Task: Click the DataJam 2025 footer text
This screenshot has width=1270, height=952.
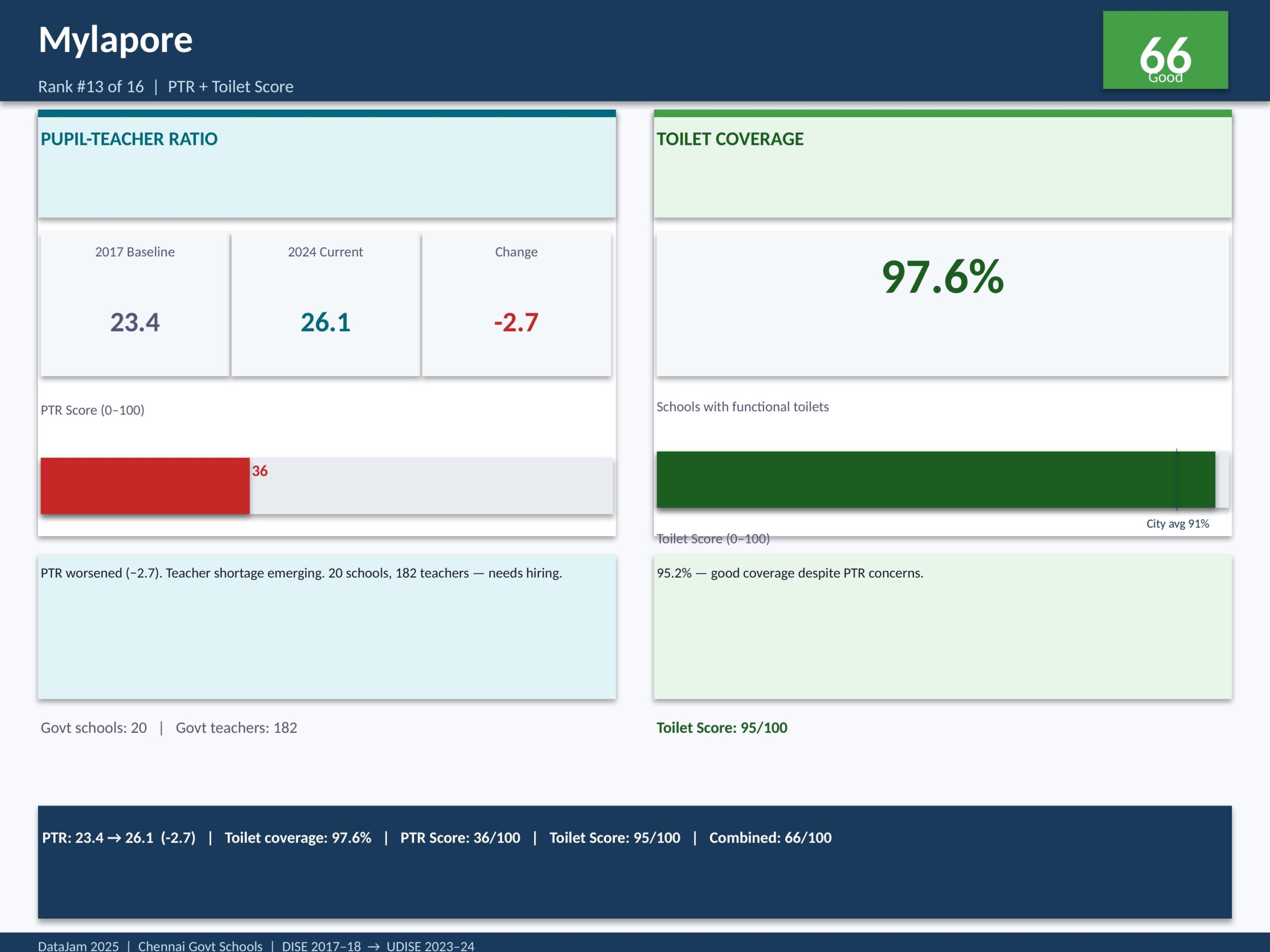Action: (78, 946)
